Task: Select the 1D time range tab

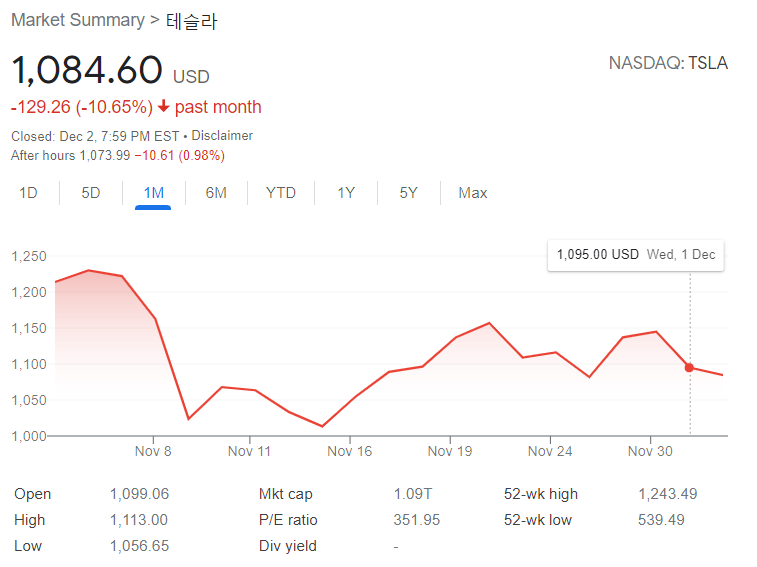Action: (x=28, y=193)
